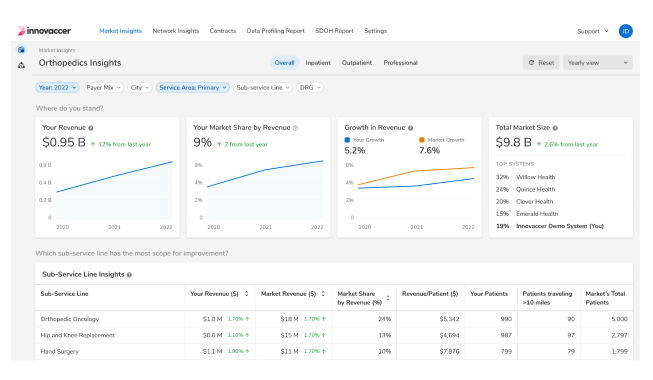Switch to the Professional tab

coord(401,63)
